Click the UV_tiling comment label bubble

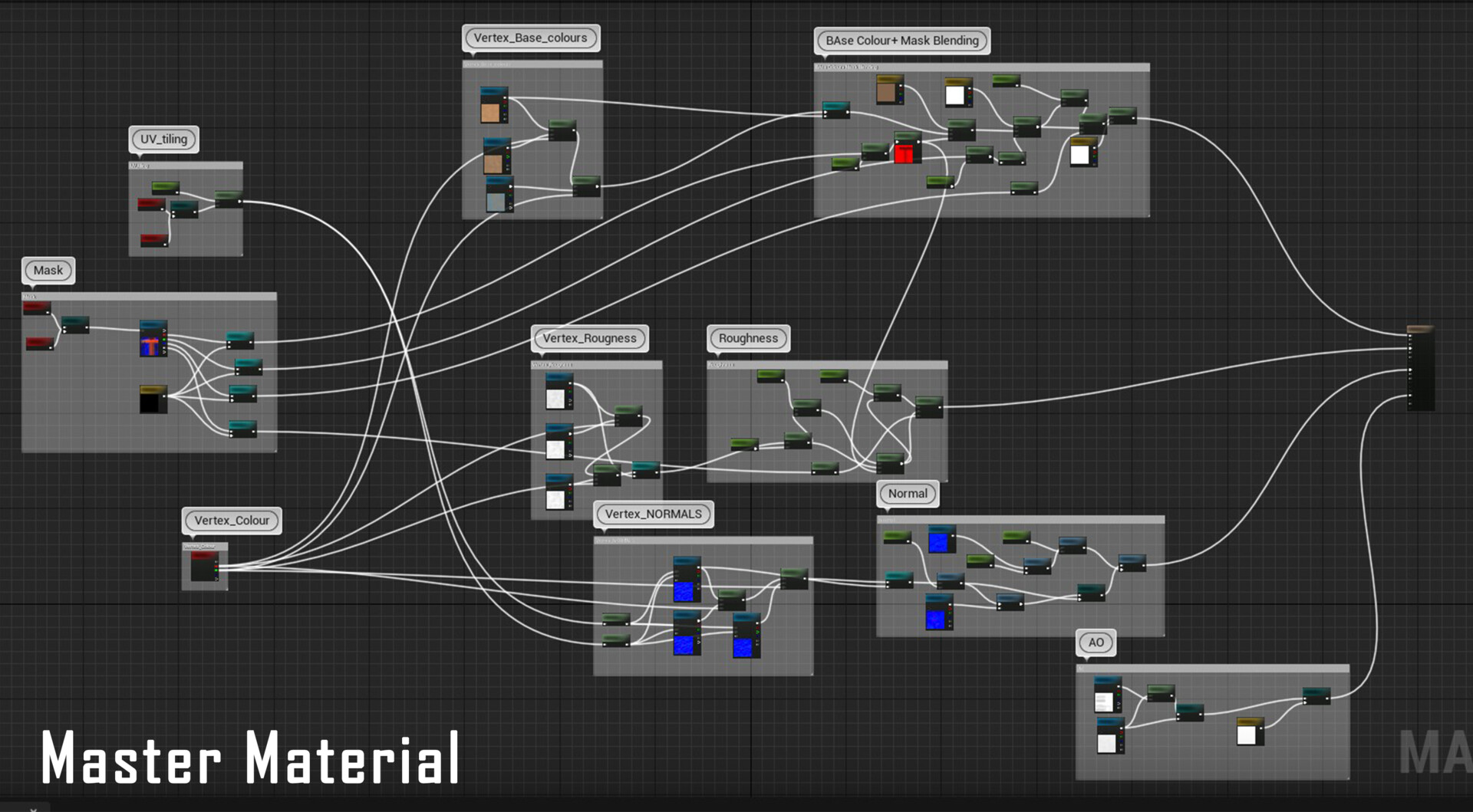163,139
